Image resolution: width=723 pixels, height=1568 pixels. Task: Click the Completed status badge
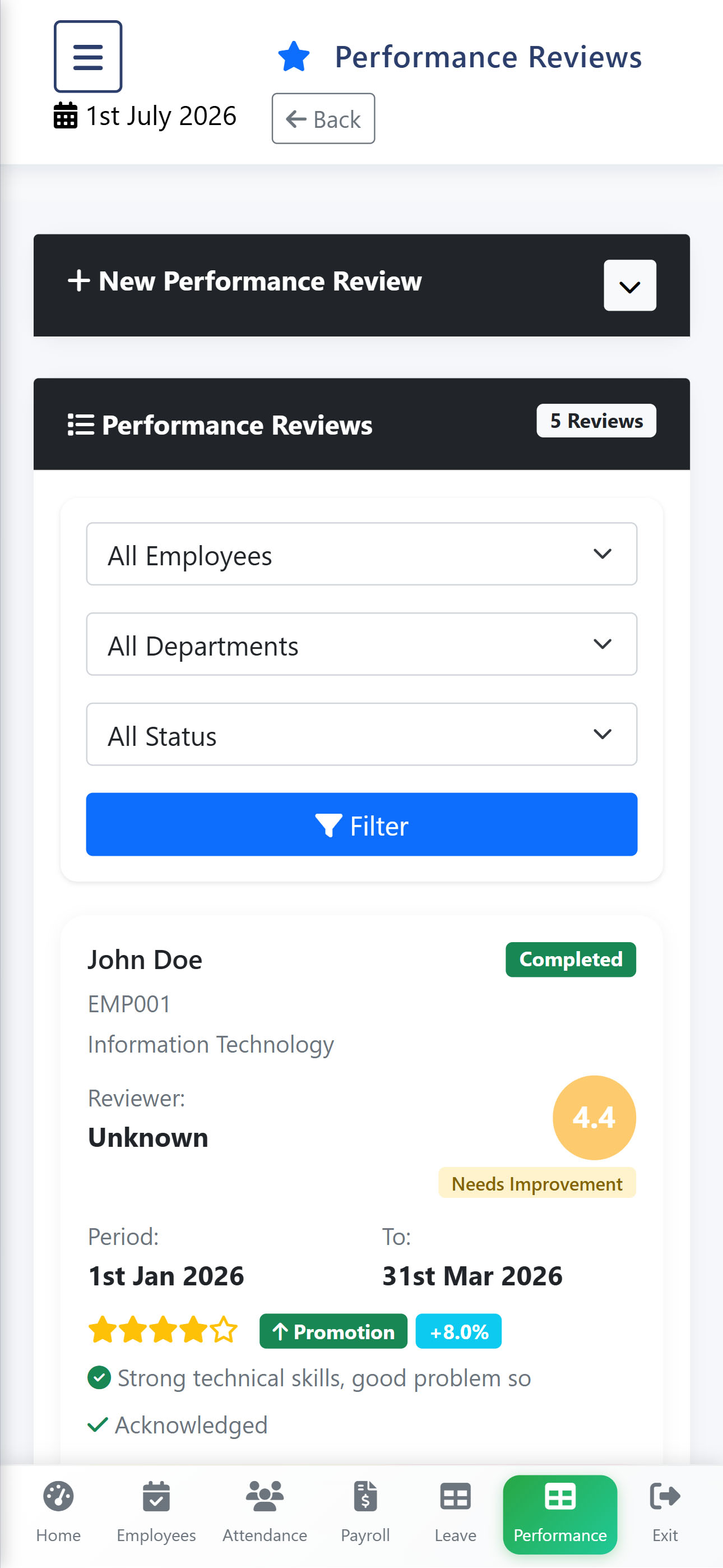571,960
